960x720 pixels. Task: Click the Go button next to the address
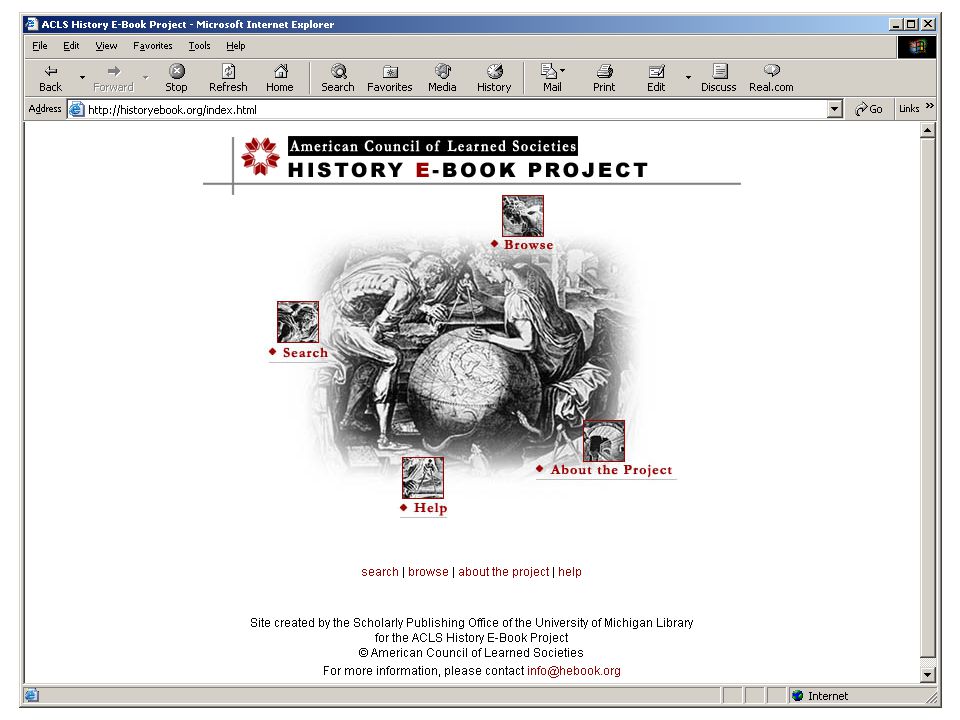click(x=869, y=109)
